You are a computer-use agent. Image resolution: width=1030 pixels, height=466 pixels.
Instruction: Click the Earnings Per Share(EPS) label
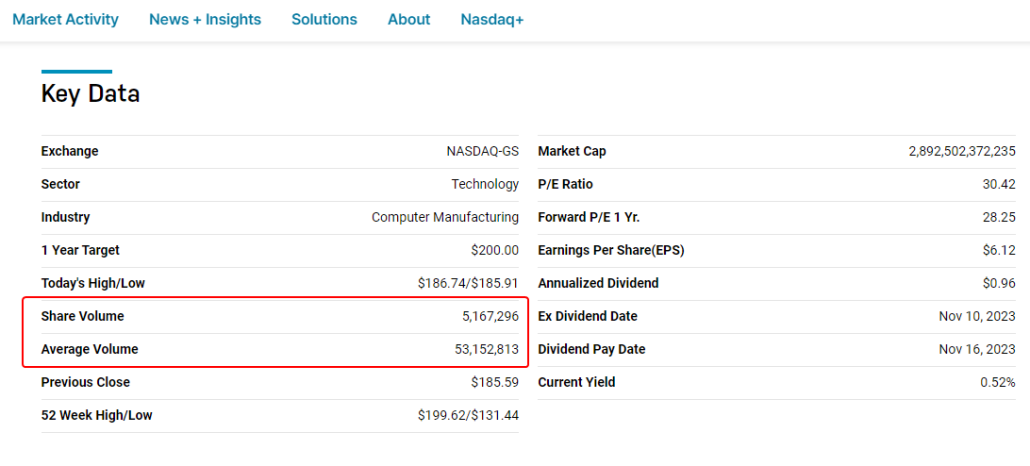611,250
